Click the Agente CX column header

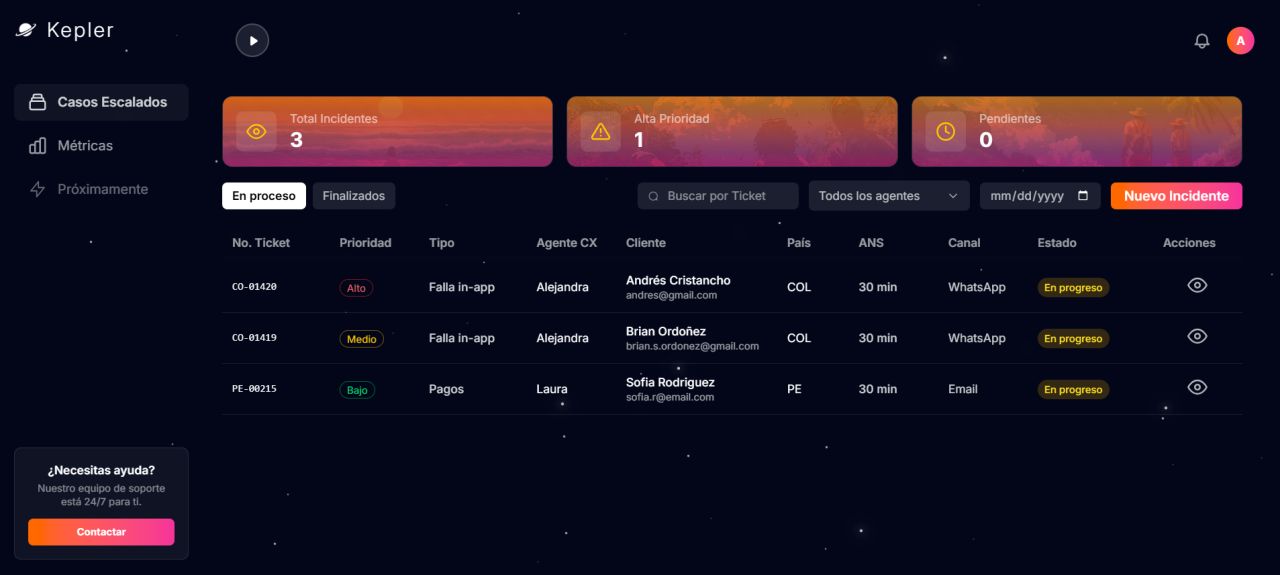[x=566, y=243]
